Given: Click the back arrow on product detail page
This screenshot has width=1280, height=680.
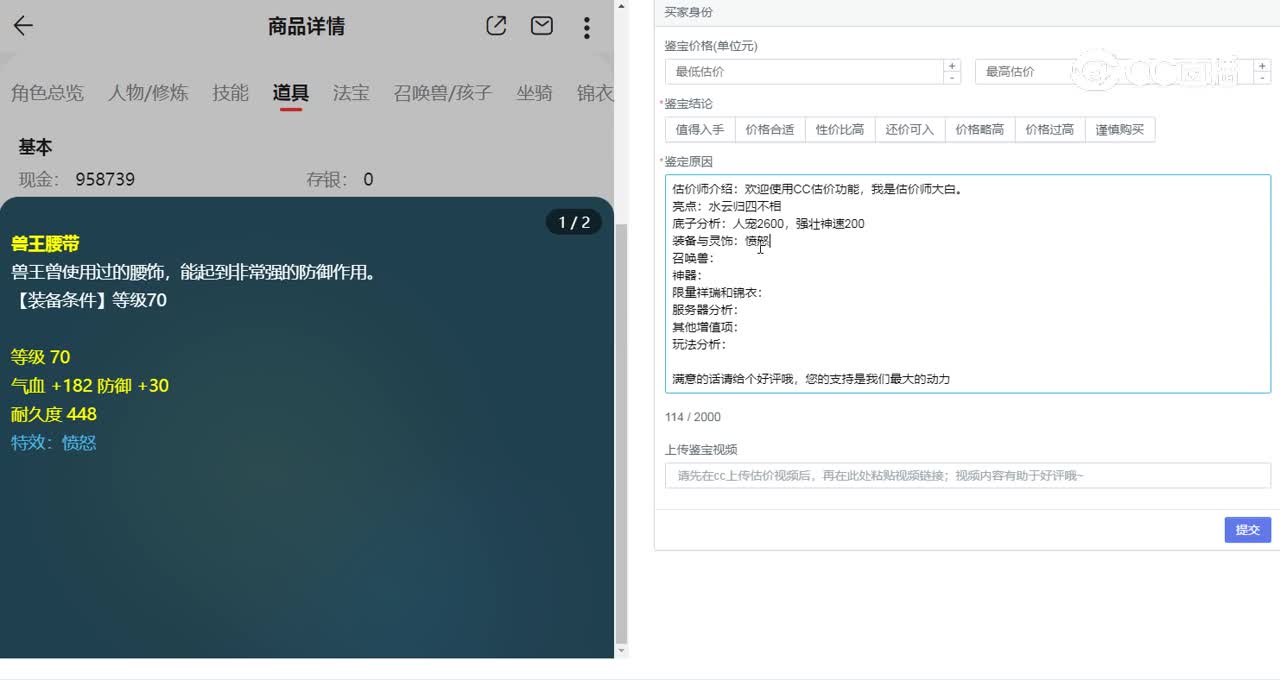Looking at the screenshot, I should pyautogui.click(x=22, y=26).
